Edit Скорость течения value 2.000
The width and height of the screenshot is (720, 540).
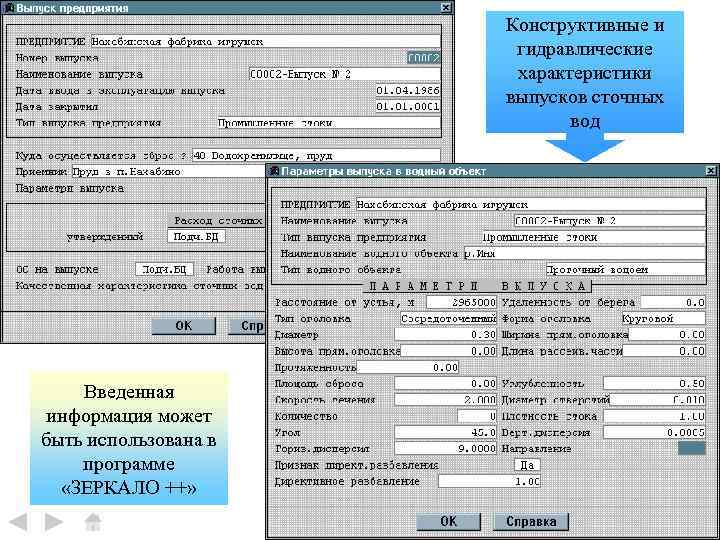point(445,400)
